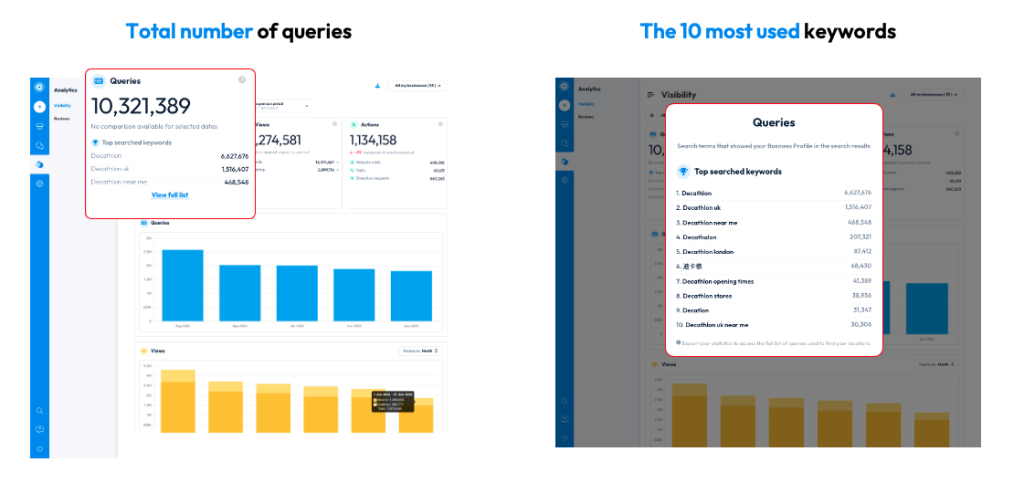The height and width of the screenshot is (504, 1024).
Task: Open the All my businesses dropdown in the right screenshot
Action: pyautogui.click(x=933, y=95)
